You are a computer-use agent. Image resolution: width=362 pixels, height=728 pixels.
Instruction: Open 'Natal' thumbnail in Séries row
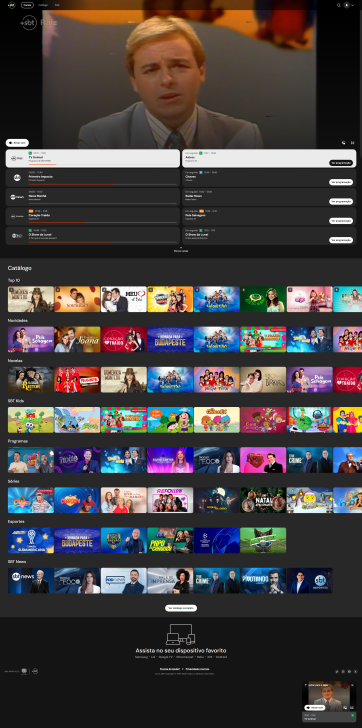[263, 500]
